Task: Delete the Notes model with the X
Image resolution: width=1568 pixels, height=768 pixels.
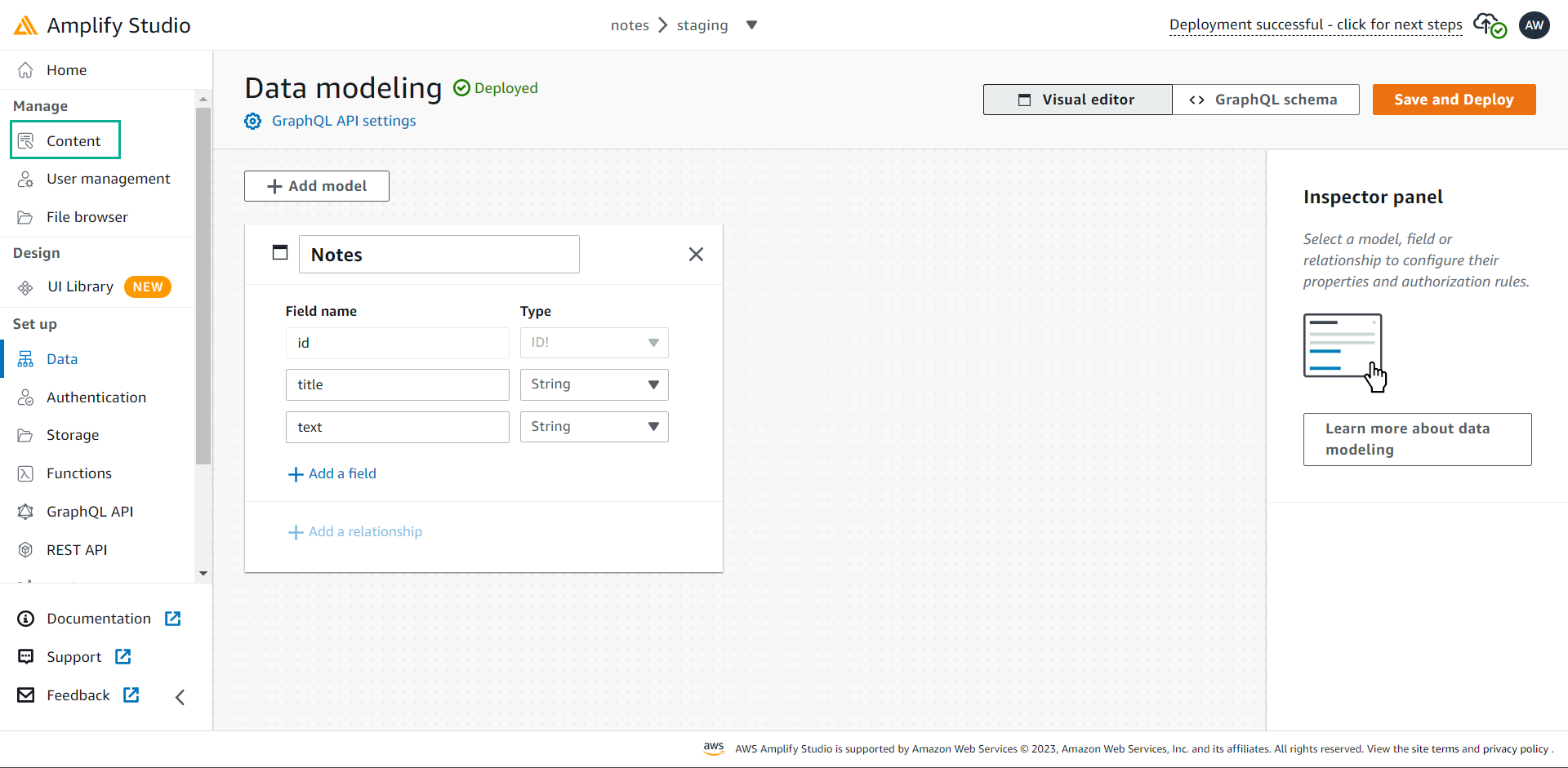Action: click(696, 255)
